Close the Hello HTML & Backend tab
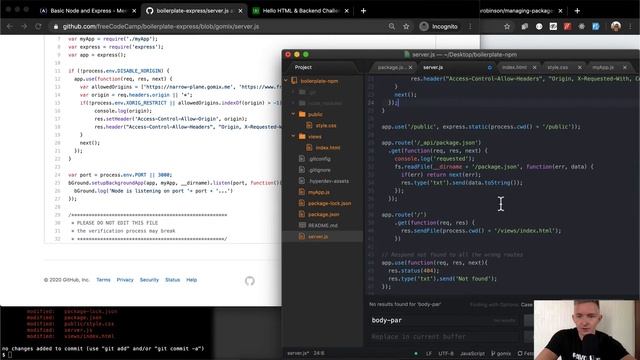This screenshot has width=640, height=360. tap(347, 11)
